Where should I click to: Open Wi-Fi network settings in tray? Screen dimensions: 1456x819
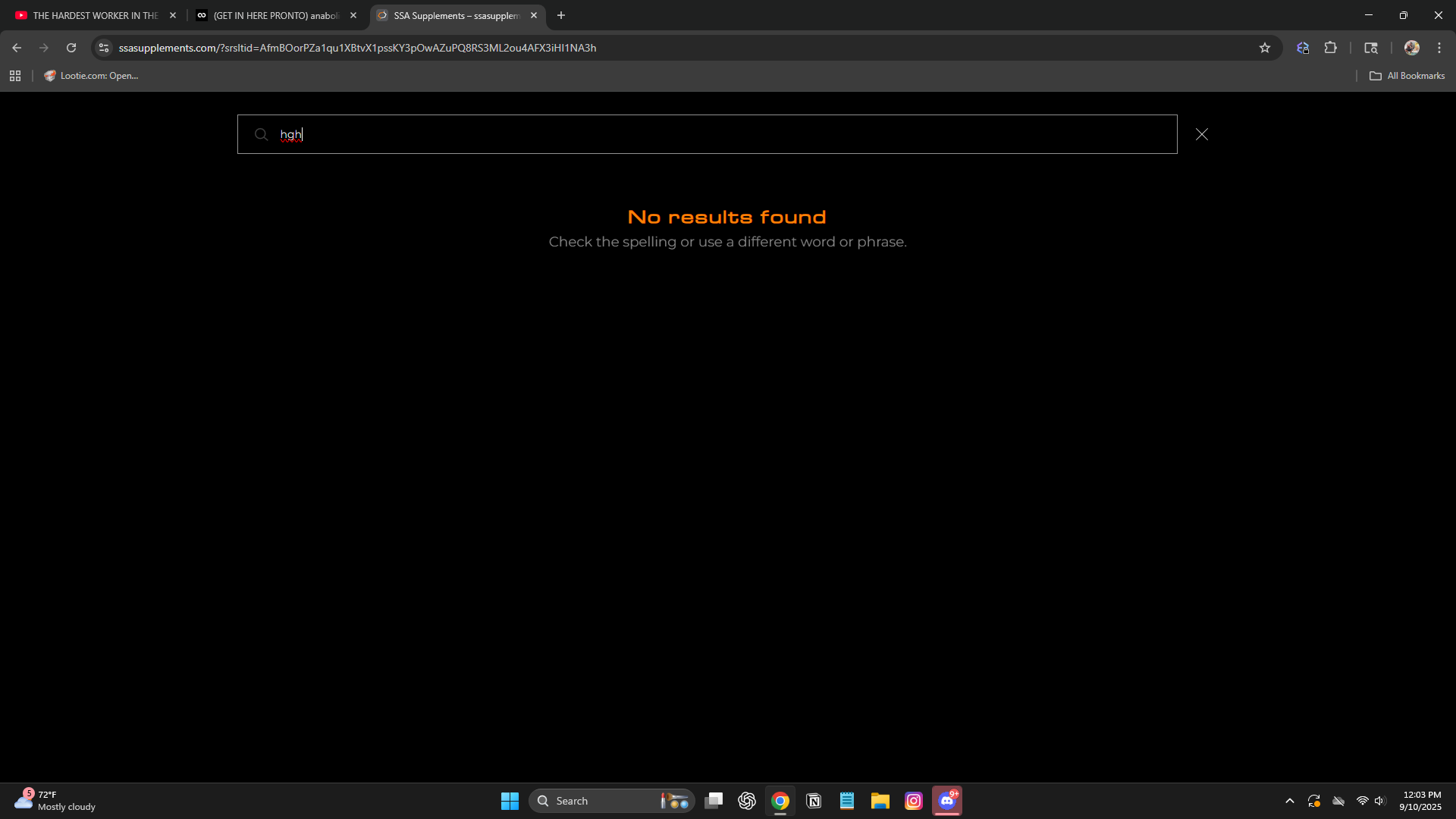tap(1363, 801)
